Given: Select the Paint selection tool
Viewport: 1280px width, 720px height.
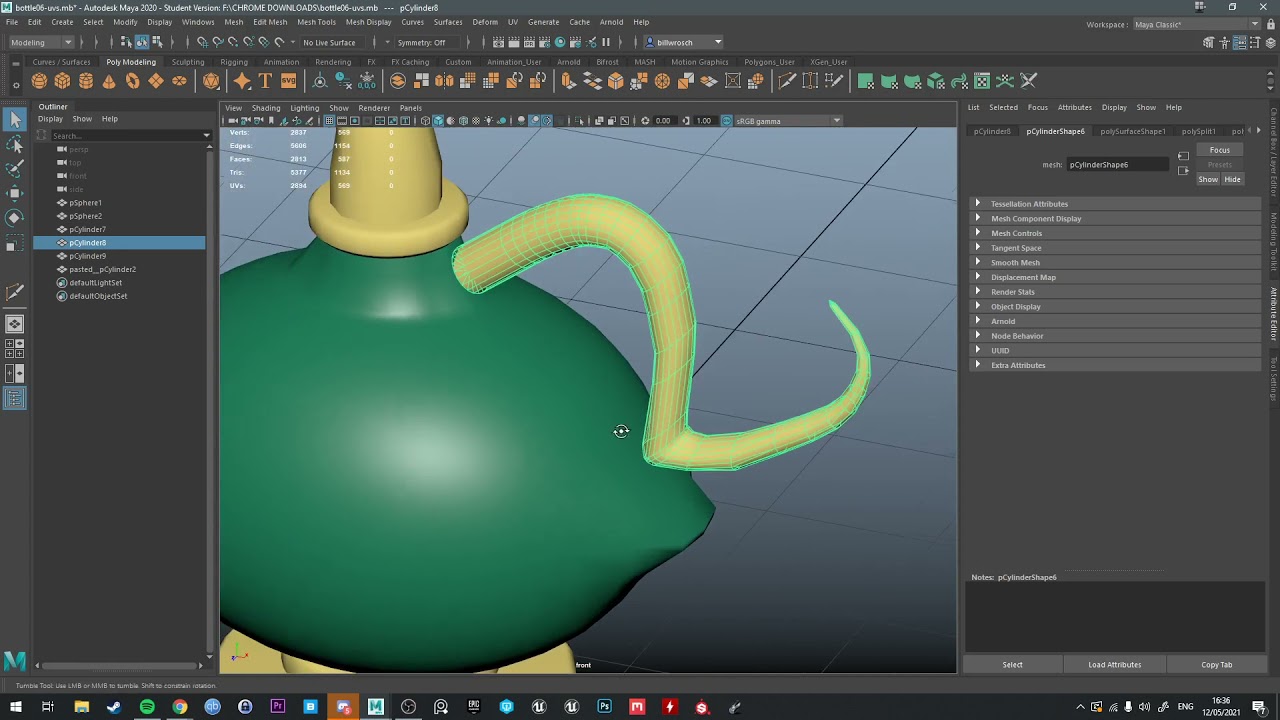Looking at the screenshot, I should click(15, 169).
